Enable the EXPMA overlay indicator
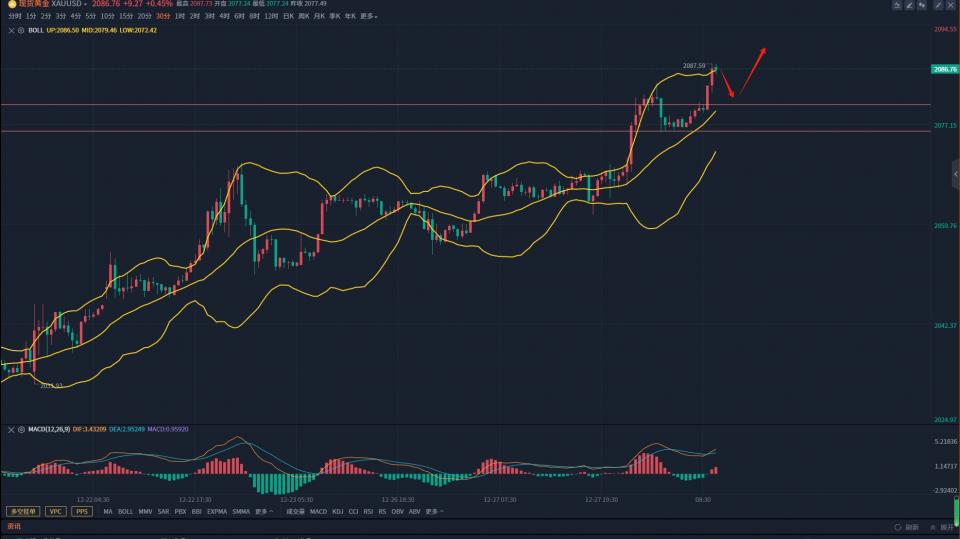The image size is (960, 539). (217, 511)
